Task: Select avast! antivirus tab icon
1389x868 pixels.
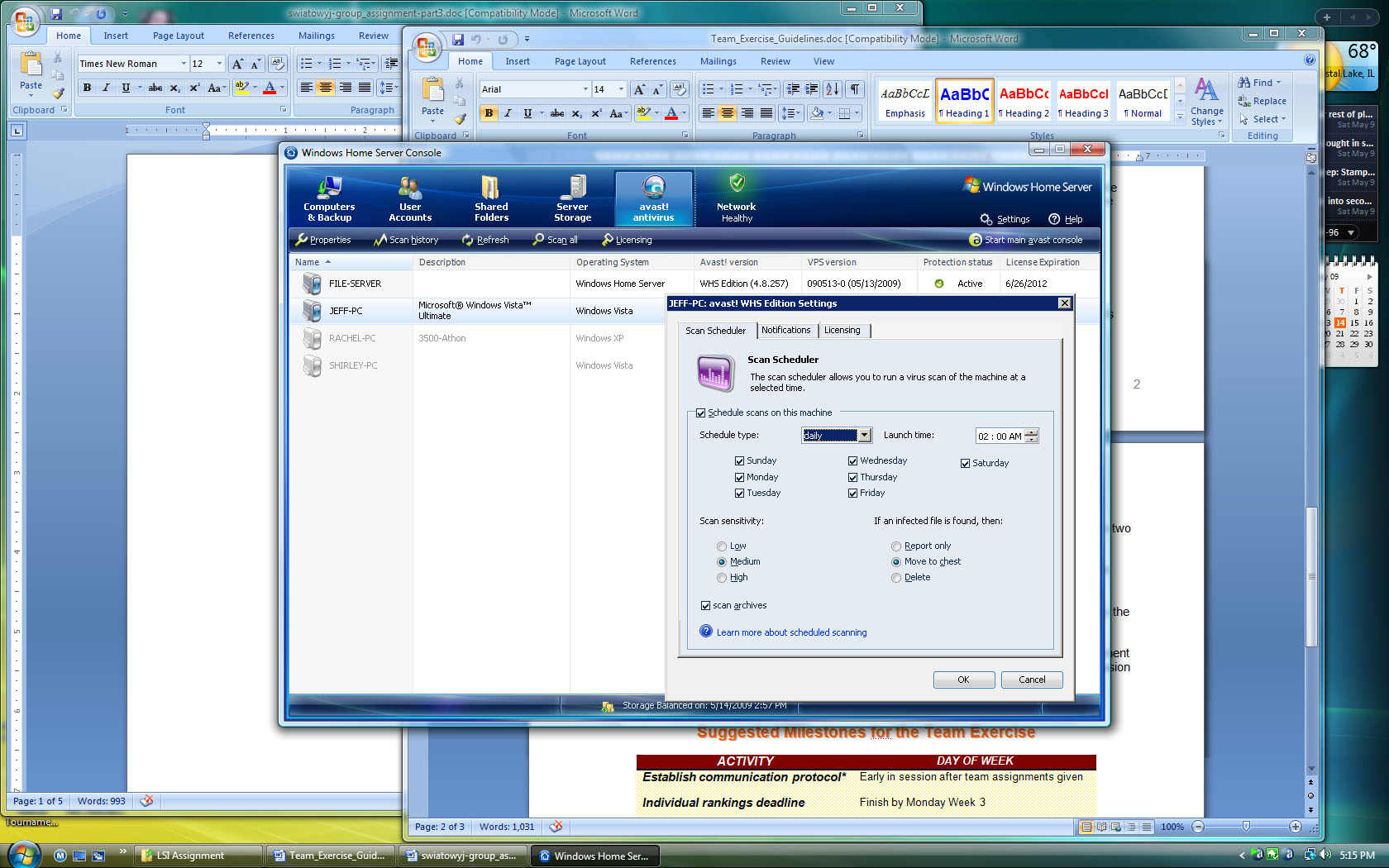Action: 653,199
